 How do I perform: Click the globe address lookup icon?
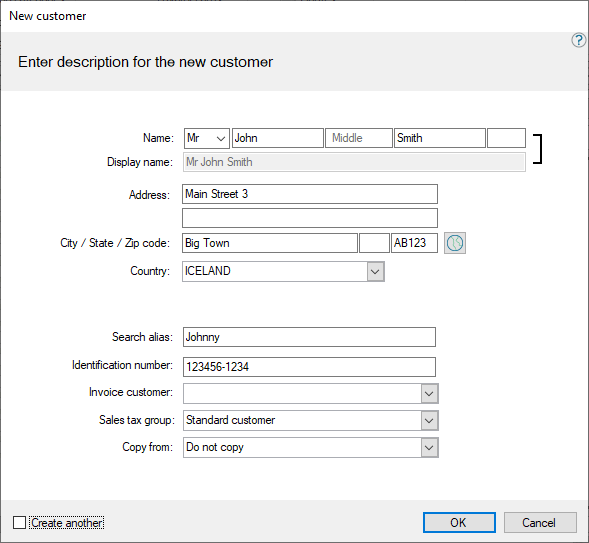coord(455,243)
